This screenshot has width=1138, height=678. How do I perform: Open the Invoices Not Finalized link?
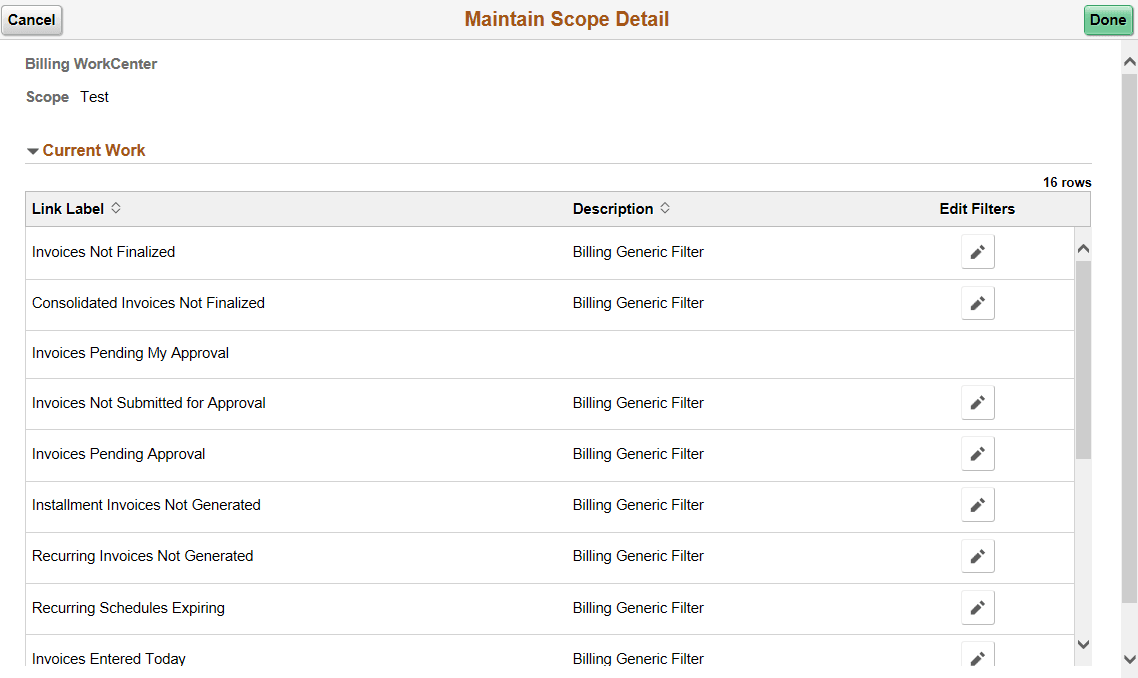point(103,251)
